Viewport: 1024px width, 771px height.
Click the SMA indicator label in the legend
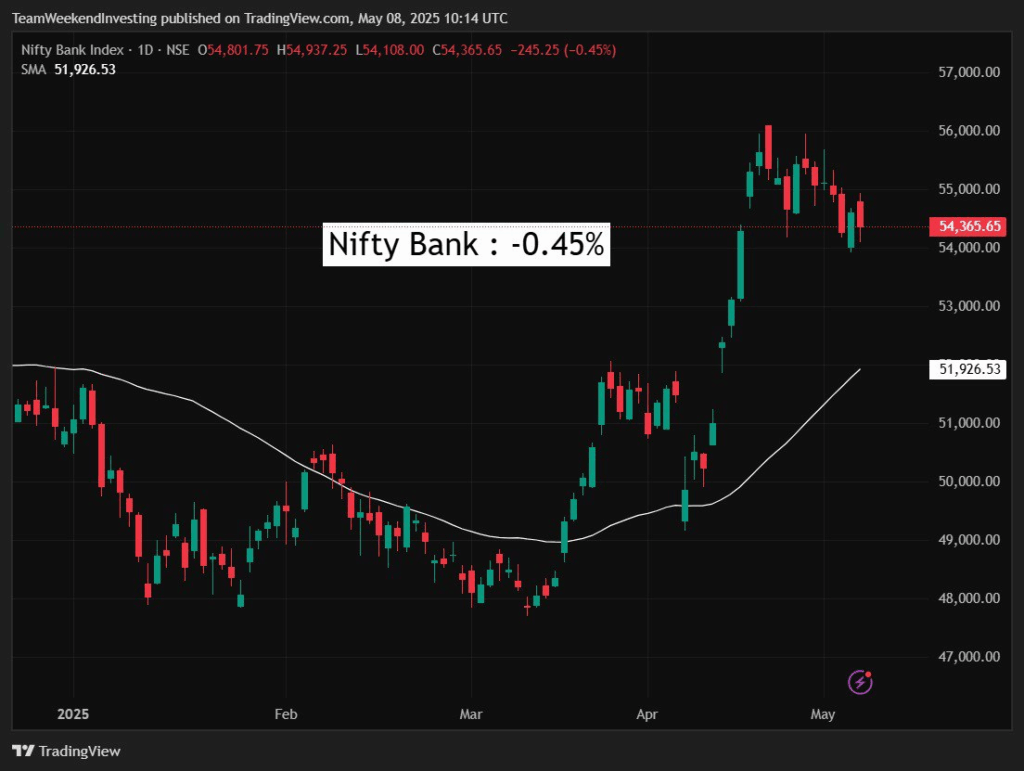click(x=33, y=70)
